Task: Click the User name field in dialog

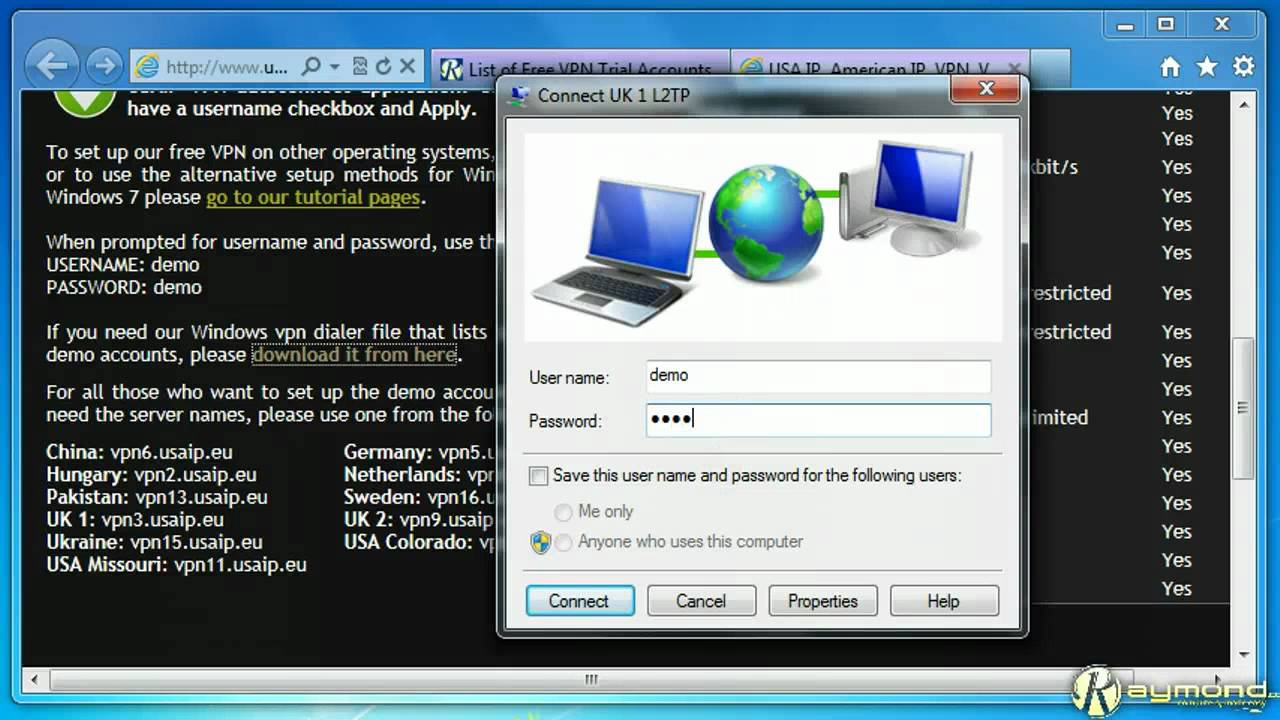Action: (818, 377)
